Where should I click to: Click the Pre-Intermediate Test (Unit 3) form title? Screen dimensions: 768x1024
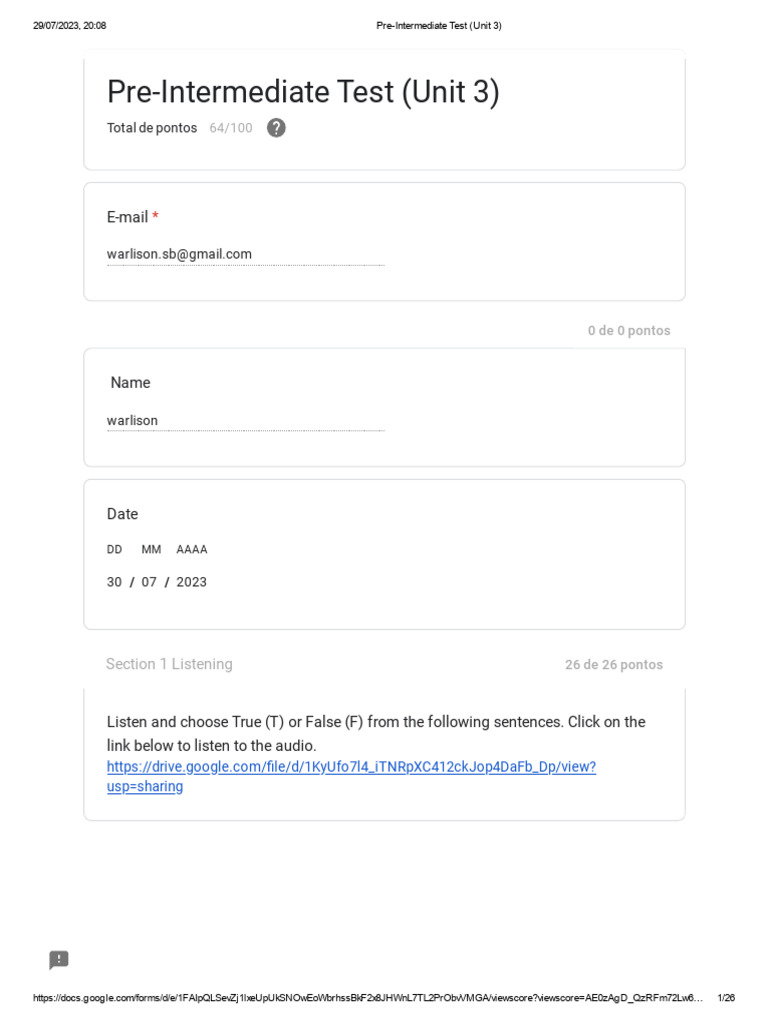click(x=303, y=92)
